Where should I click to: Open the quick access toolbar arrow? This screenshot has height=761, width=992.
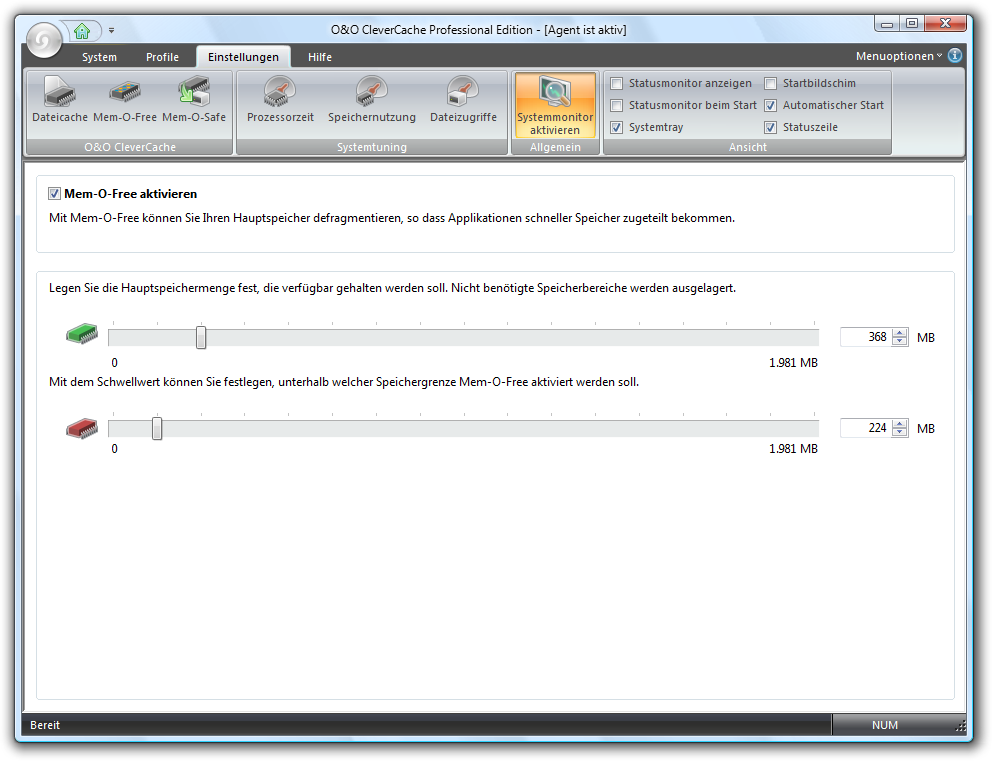(x=111, y=30)
